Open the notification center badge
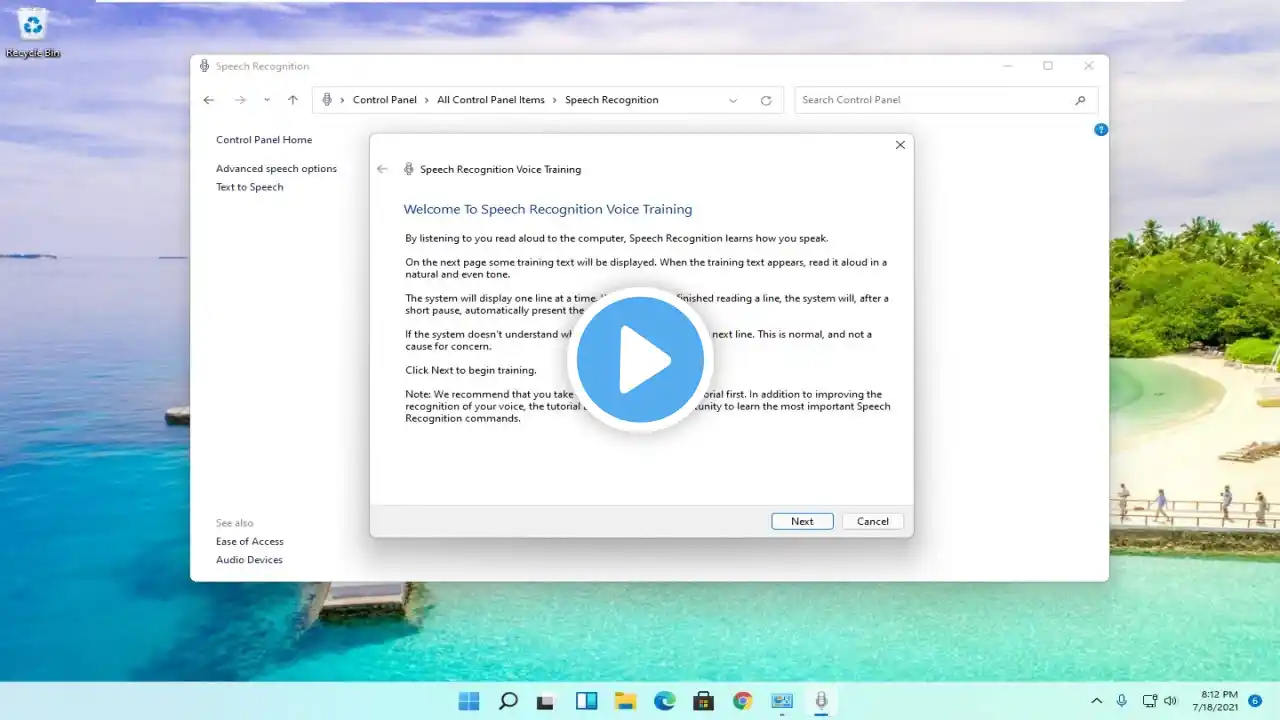This screenshot has height=720, width=1280. click(x=1255, y=701)
